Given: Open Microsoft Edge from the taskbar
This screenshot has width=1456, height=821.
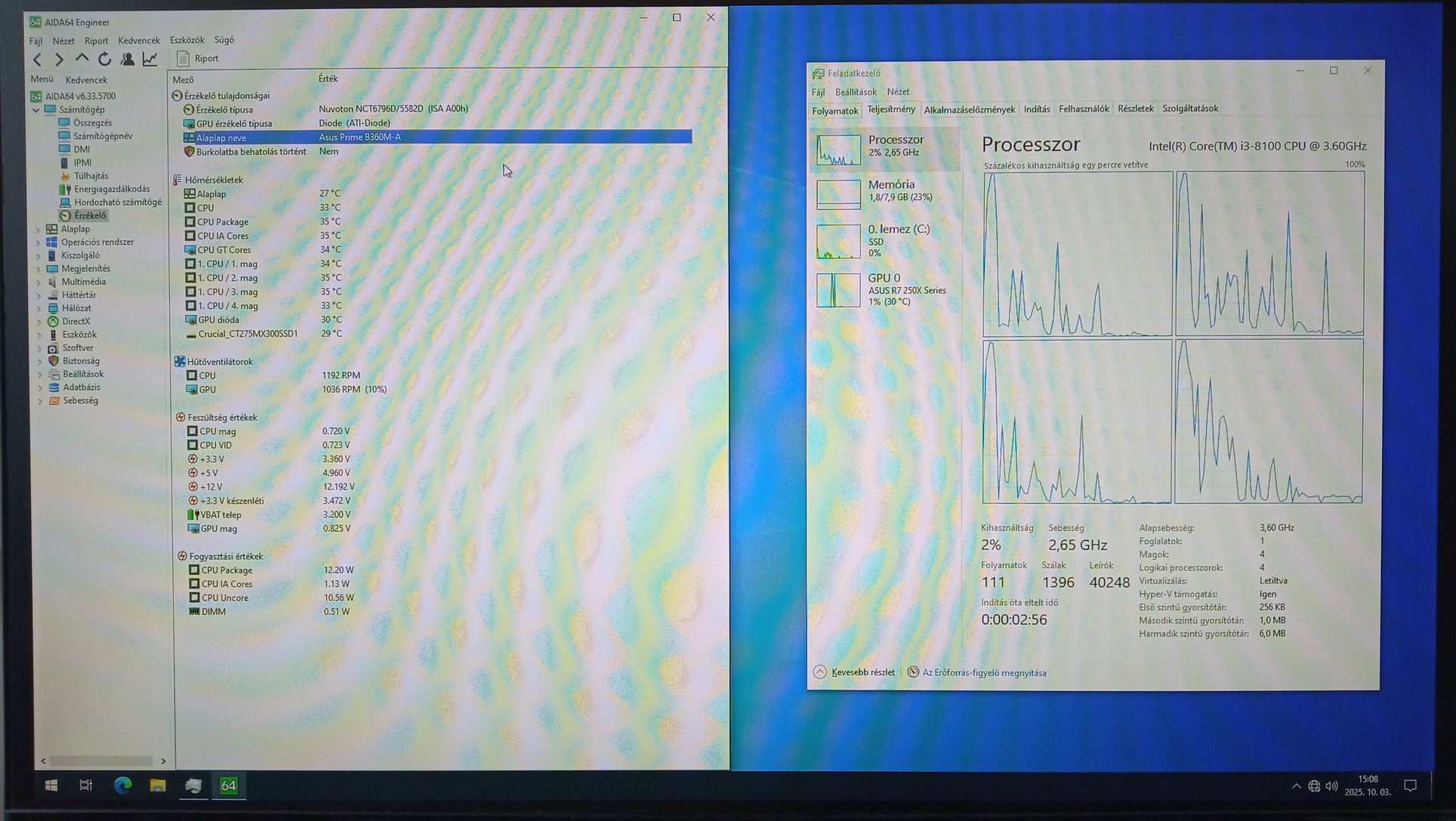Looking at the screenshot, I should tap(122, 786).
